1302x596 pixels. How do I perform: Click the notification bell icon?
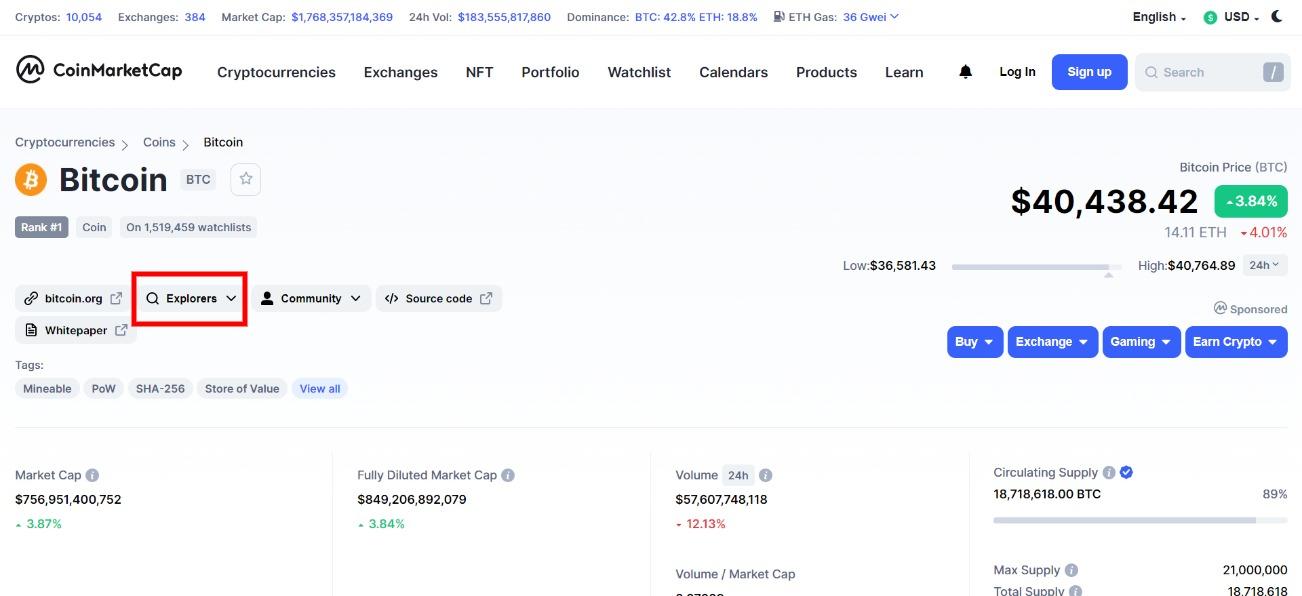(x=965, y=72)
